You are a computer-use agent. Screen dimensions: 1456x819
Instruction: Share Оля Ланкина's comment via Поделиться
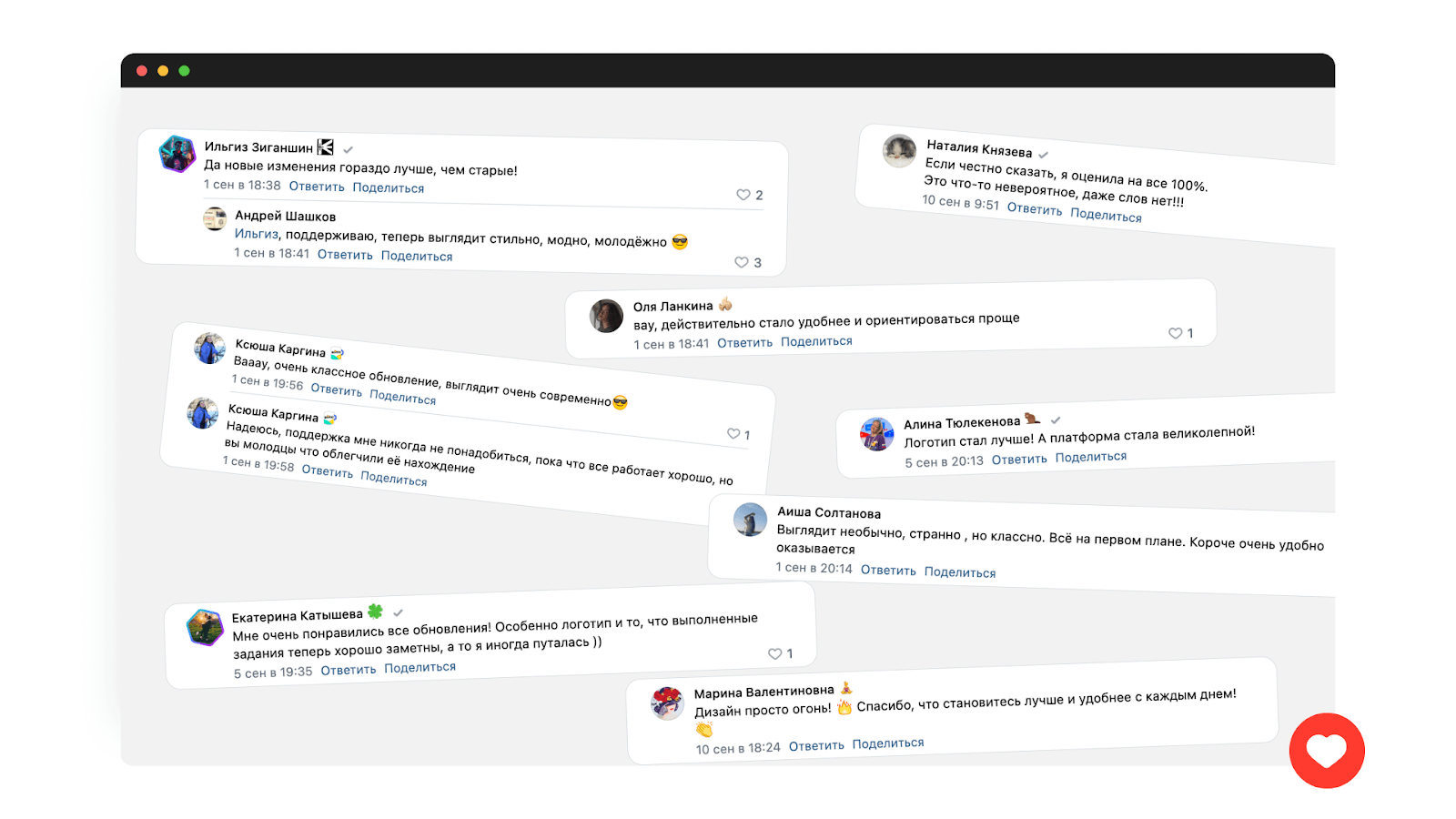click(816, 341)
